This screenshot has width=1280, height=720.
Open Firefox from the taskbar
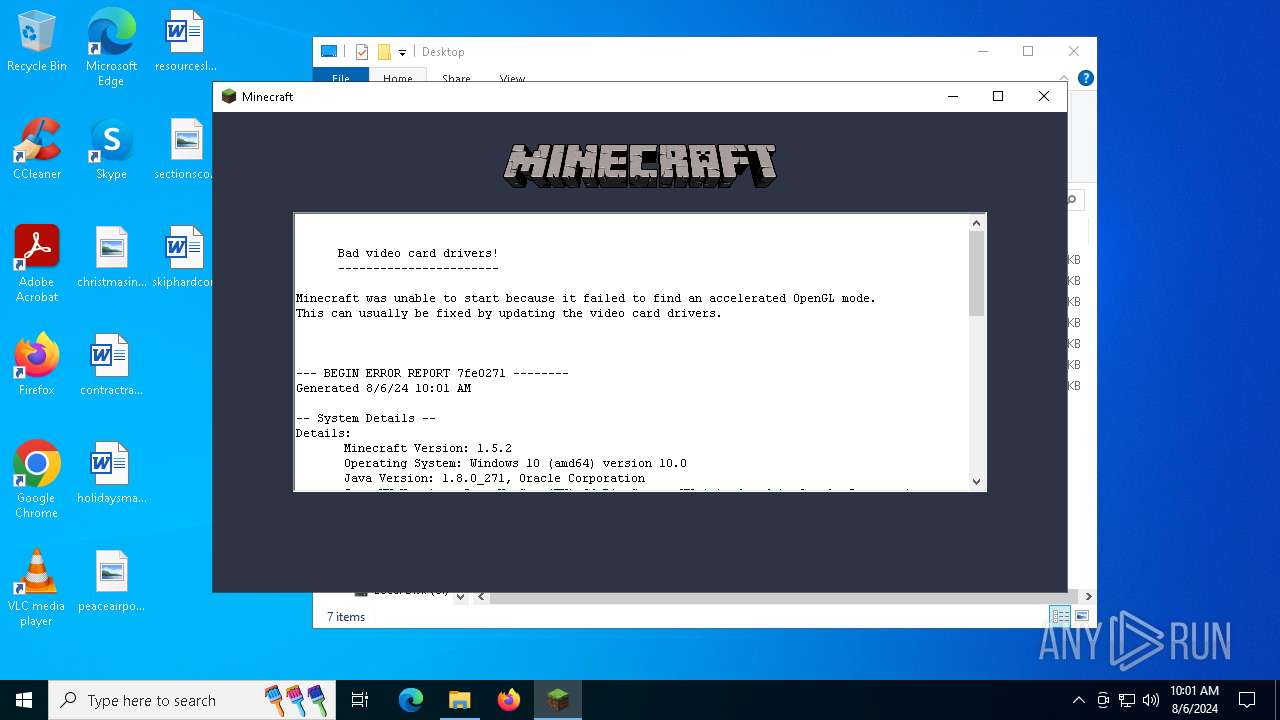tap(509, 700)
